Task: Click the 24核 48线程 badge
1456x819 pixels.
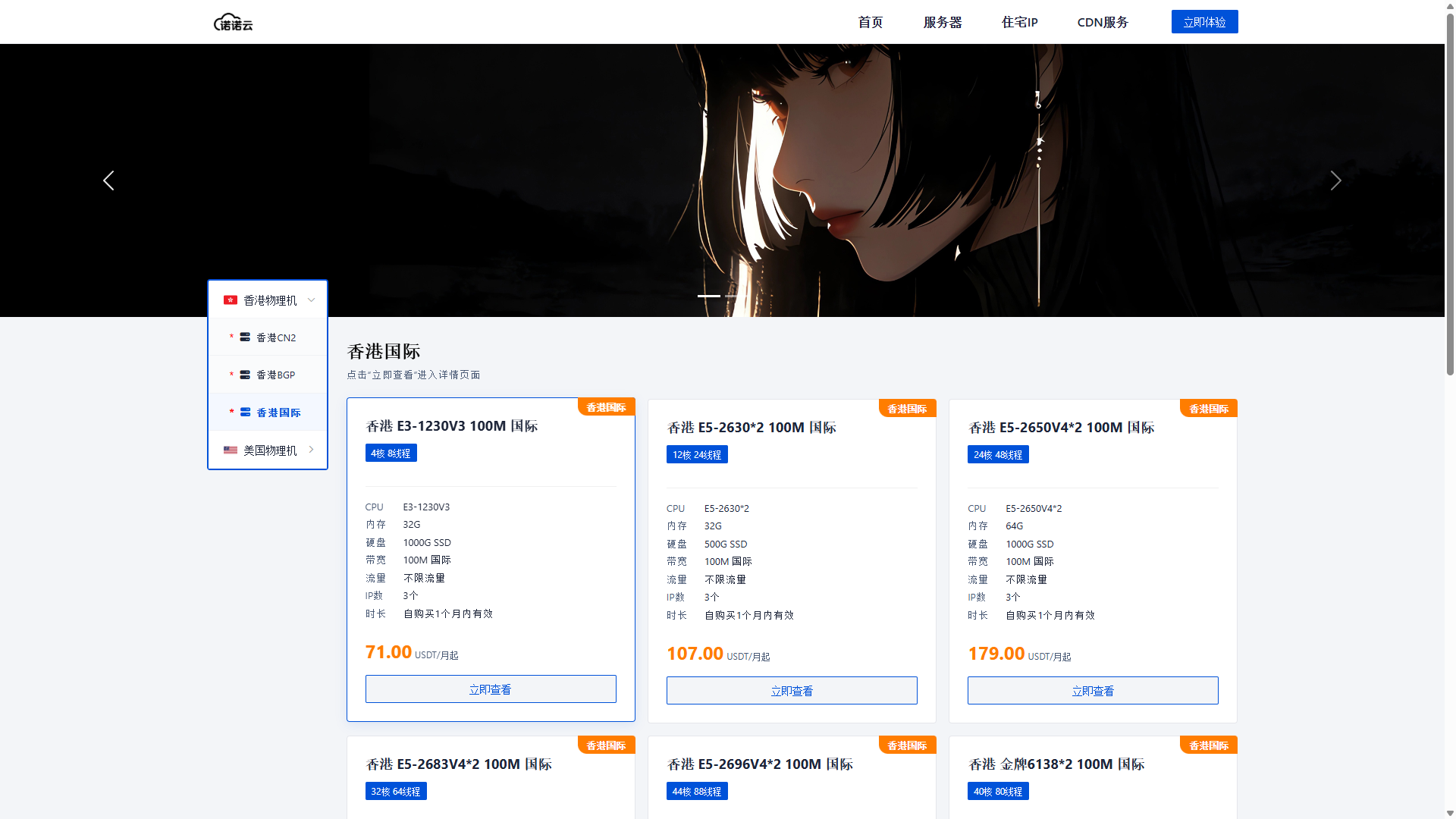Action: 998,454
